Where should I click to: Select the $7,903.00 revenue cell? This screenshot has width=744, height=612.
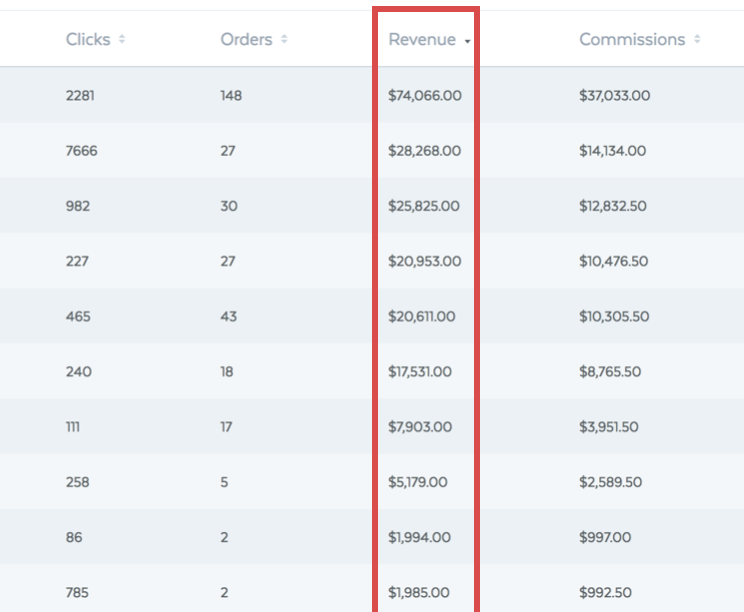tap(420, 427)
